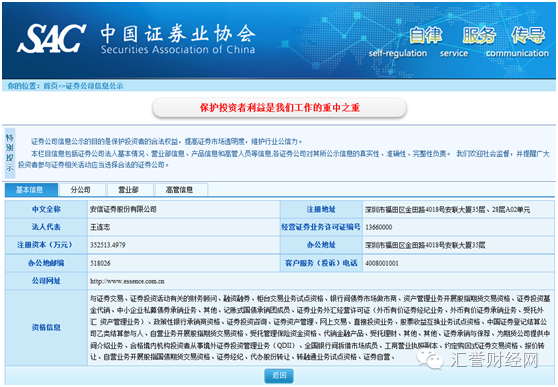Screen dimensions: 558x387
Task: Click the 注册资本（万元） label cell
Action: [46, 245]
